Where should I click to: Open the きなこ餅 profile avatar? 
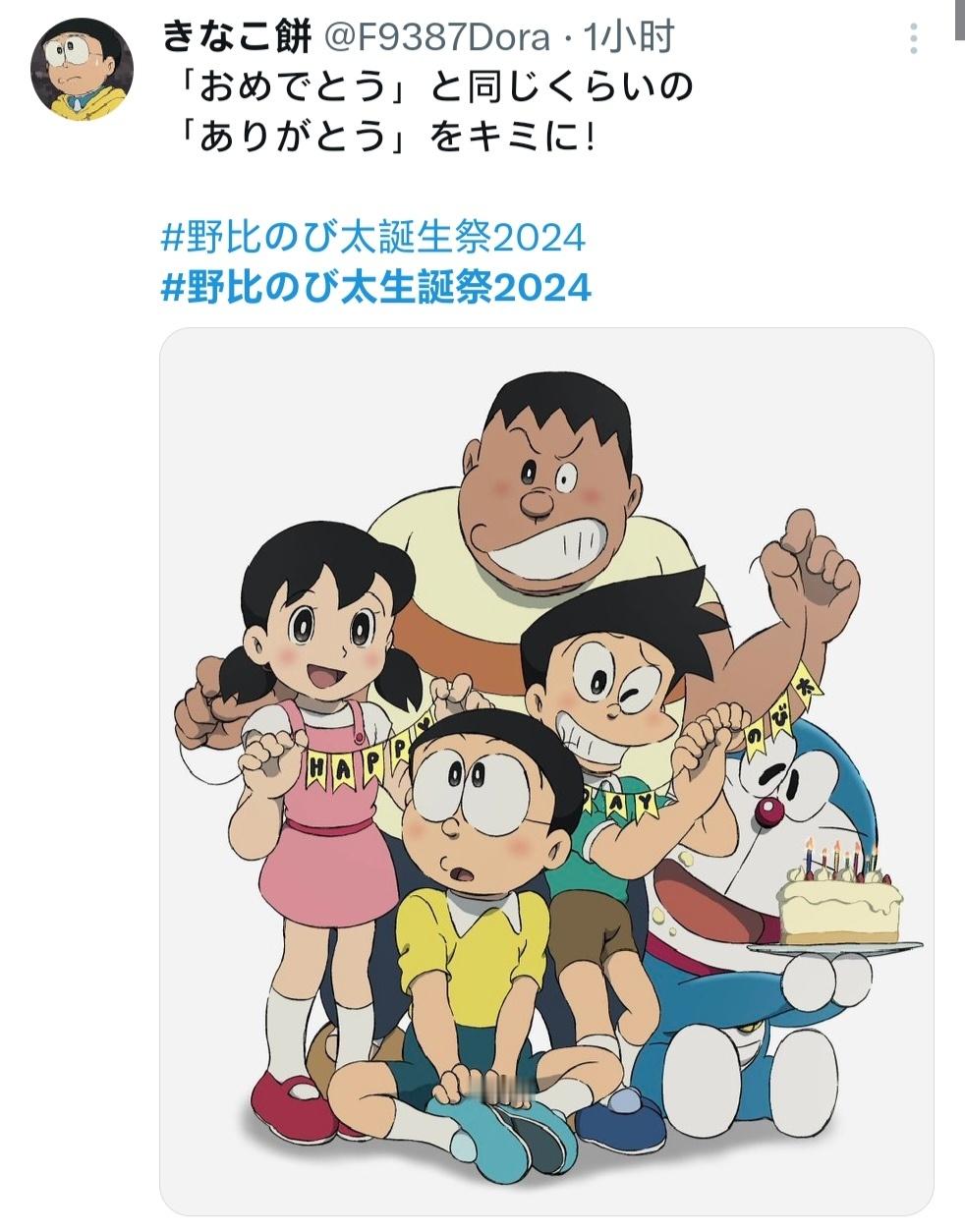[82, 69]
